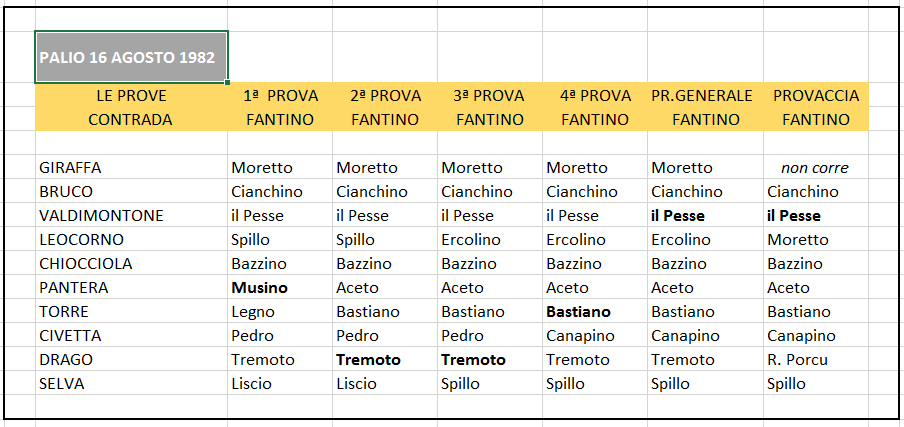Select the Canapino cell under PROVACCIA
The height and width of the screenshot is (427, 904).
click(x=816, y=335)
